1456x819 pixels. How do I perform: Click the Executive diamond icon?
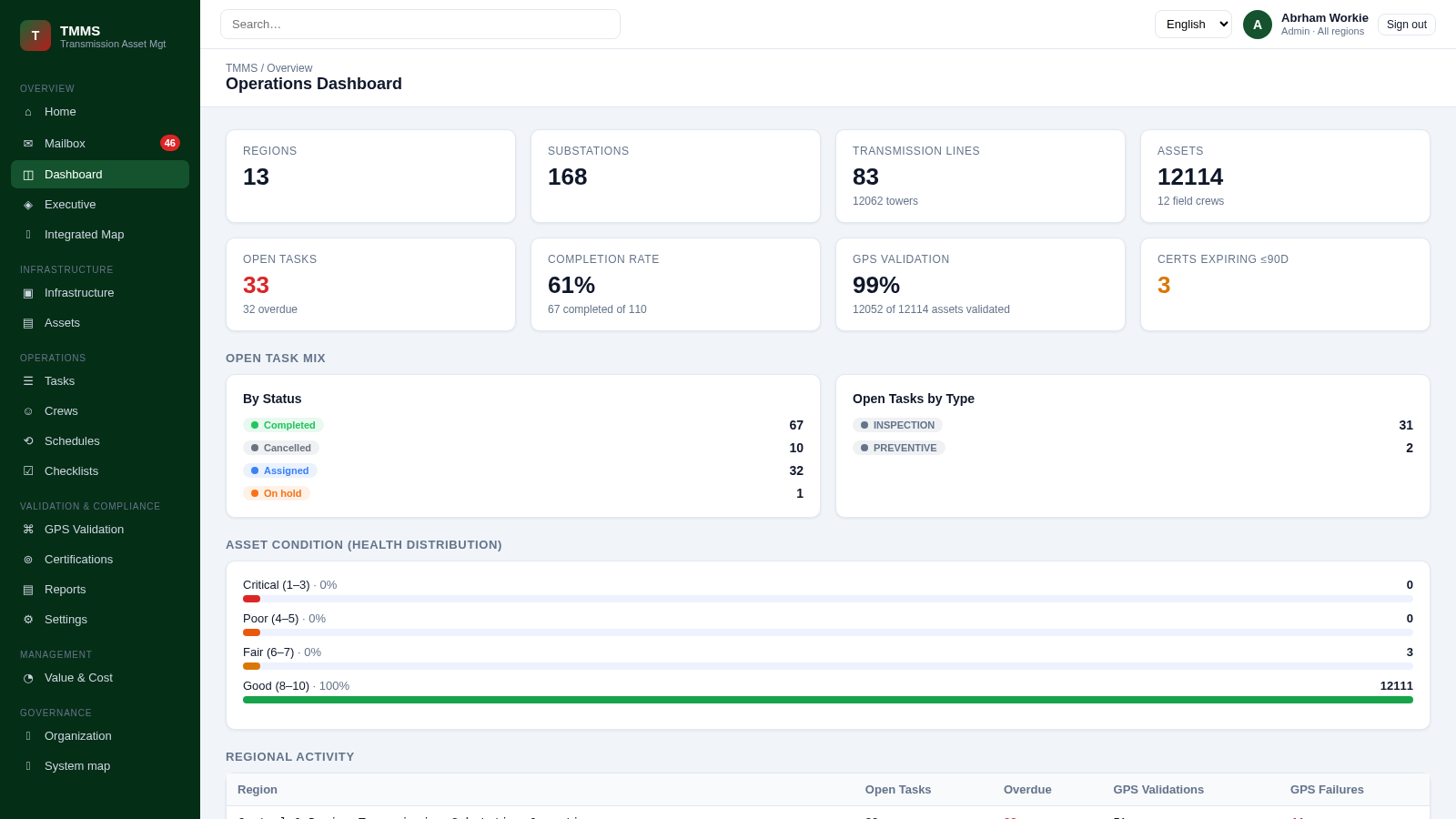(28, 205)
